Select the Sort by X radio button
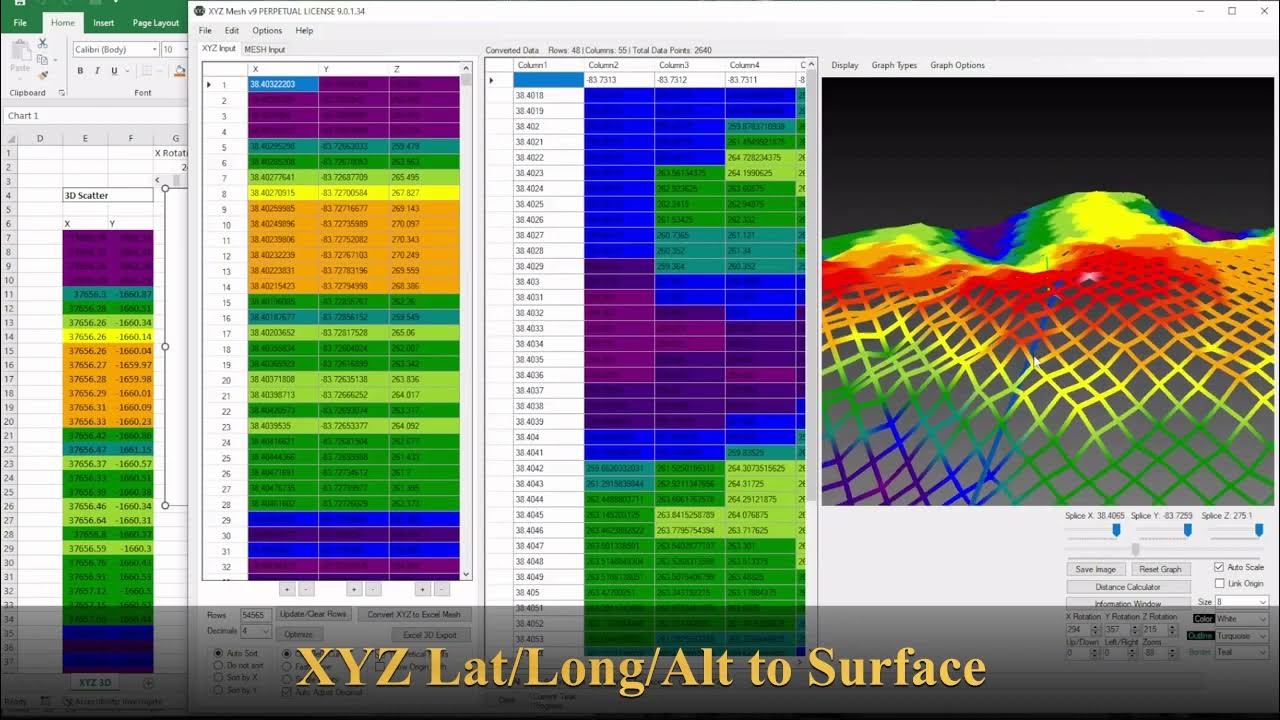 pos(219,677)
